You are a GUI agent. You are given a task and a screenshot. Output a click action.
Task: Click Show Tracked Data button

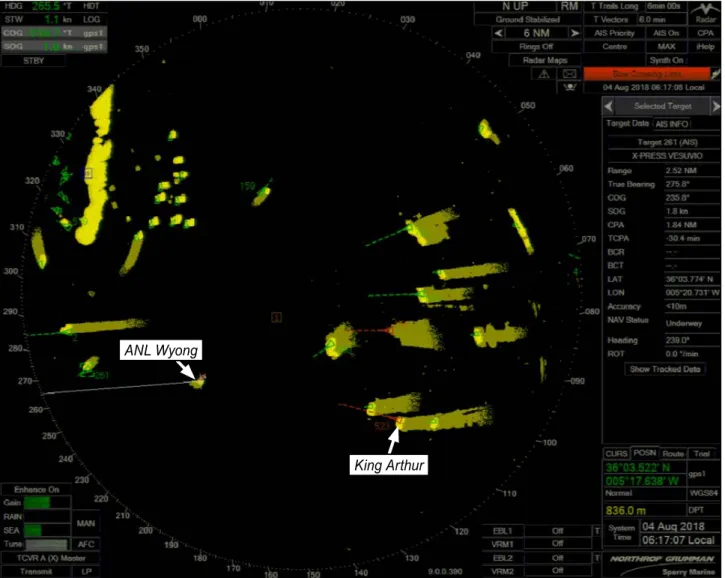point(665,369)
